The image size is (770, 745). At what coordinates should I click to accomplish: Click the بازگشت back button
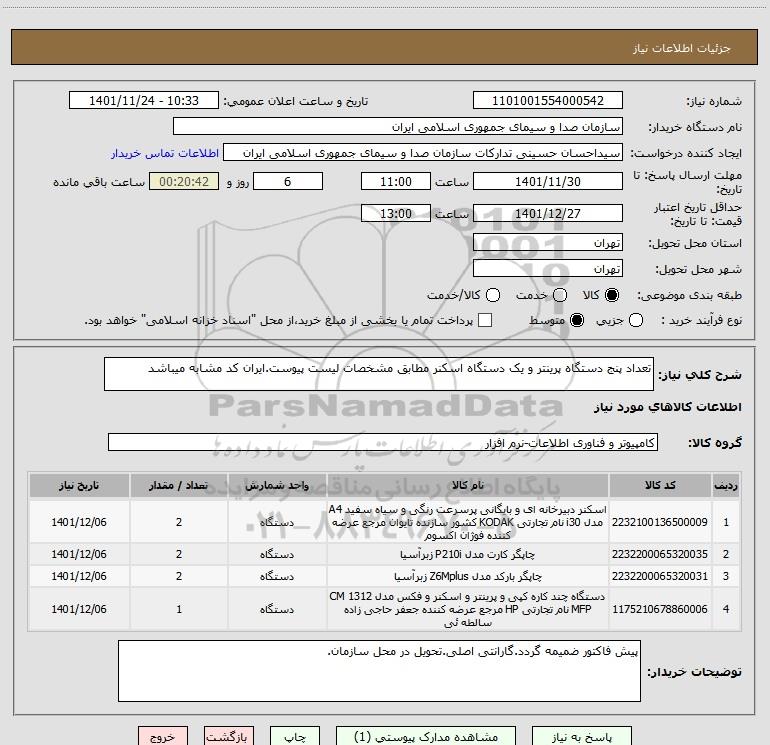[229, 737]
